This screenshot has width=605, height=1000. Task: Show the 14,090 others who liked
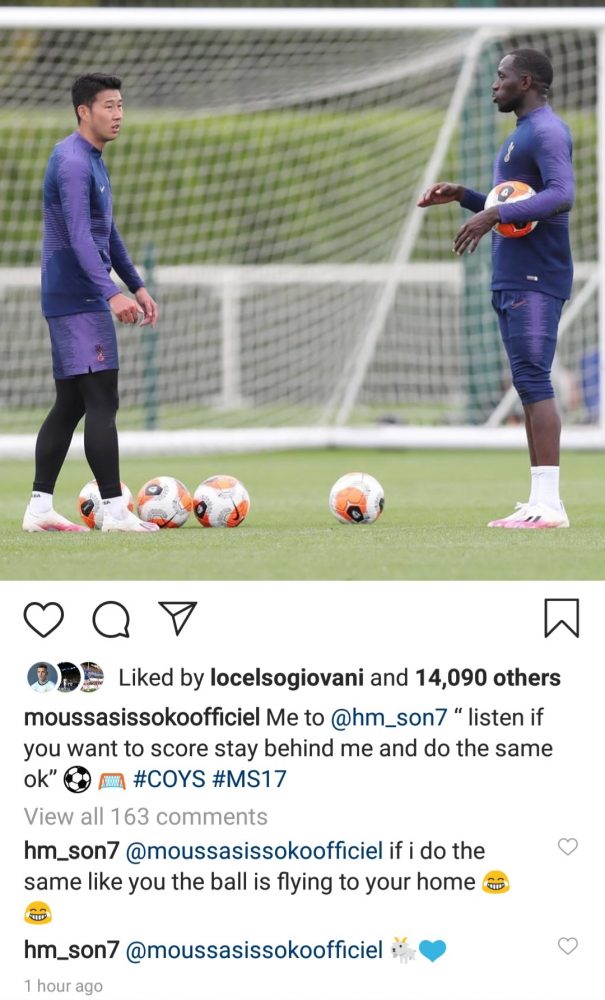click(488, 677)
